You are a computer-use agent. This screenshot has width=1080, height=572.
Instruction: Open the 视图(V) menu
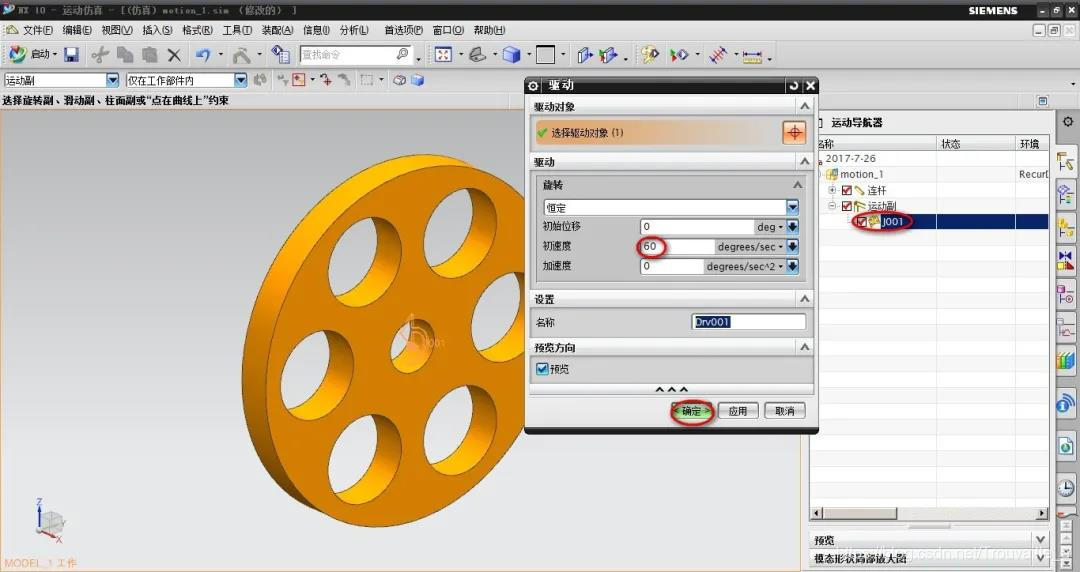pos(117,30)
